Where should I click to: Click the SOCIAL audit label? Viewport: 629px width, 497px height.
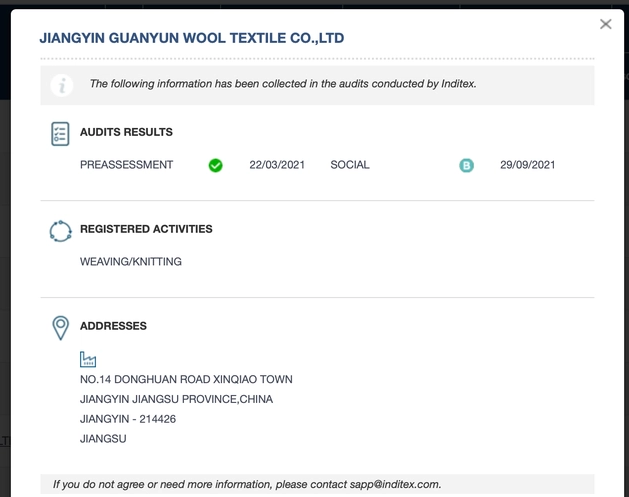350,165
